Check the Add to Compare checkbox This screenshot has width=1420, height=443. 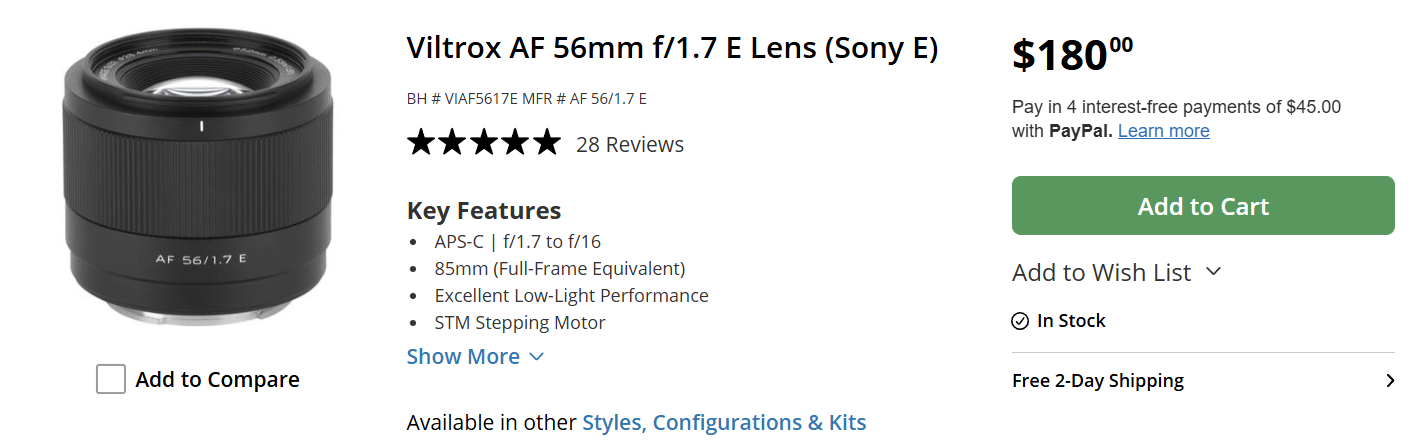coord(111,379)
